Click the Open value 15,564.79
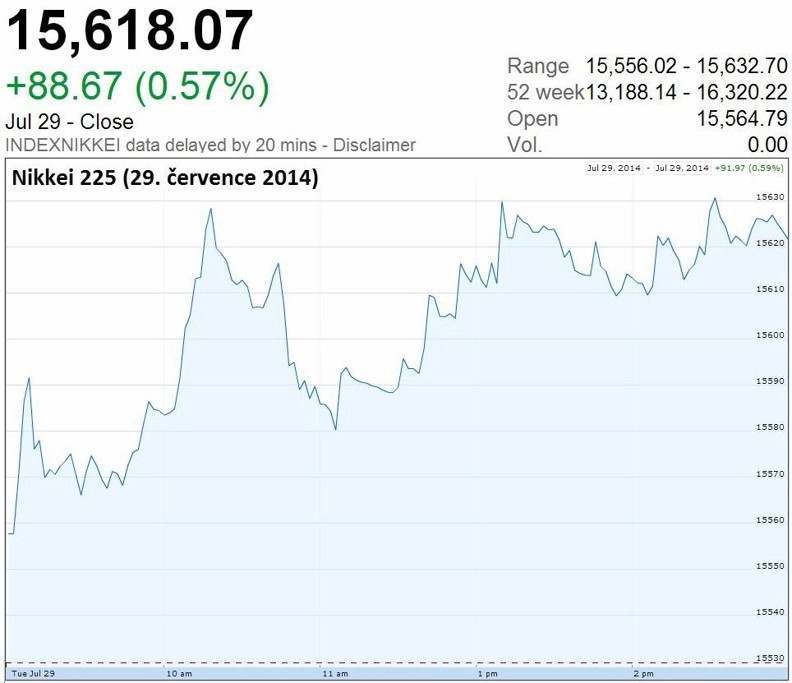Viewport: 792px width, 683px height. click(742, 119)
